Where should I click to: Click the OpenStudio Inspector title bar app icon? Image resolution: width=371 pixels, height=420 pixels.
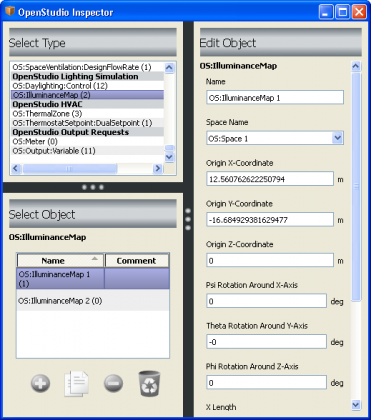pos(10,12)
